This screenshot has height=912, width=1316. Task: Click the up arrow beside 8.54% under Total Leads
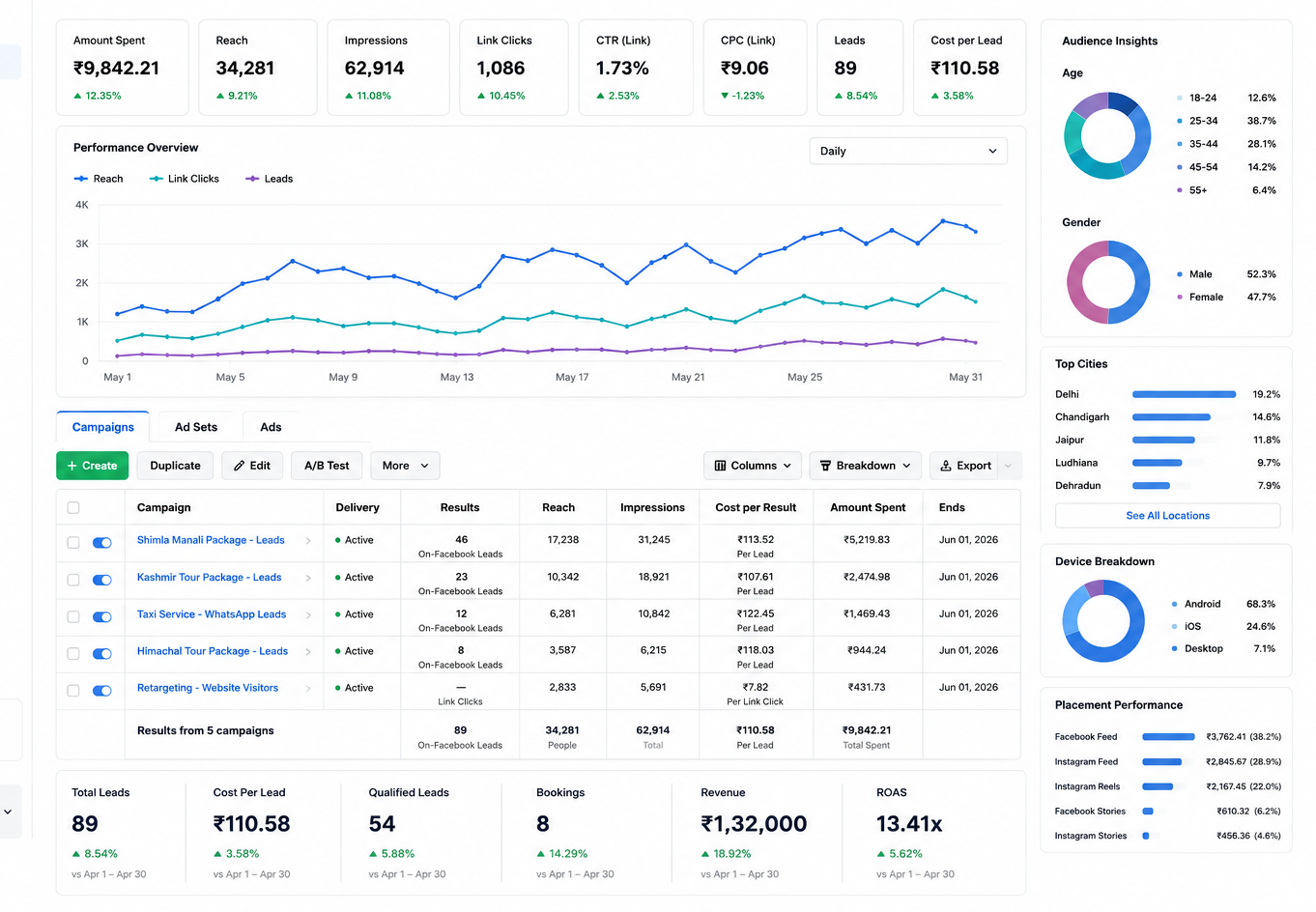76,854
